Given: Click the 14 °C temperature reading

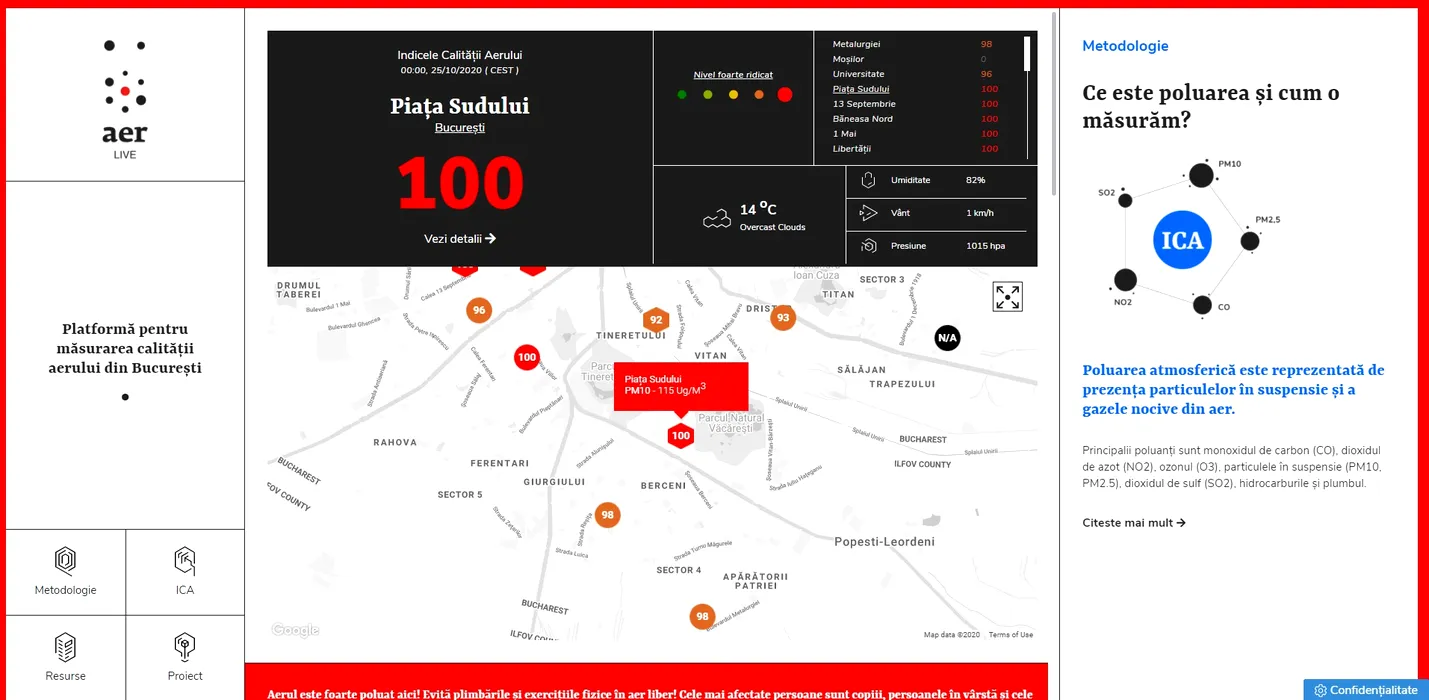Looking at the screenshot, I should pos(758,209).
